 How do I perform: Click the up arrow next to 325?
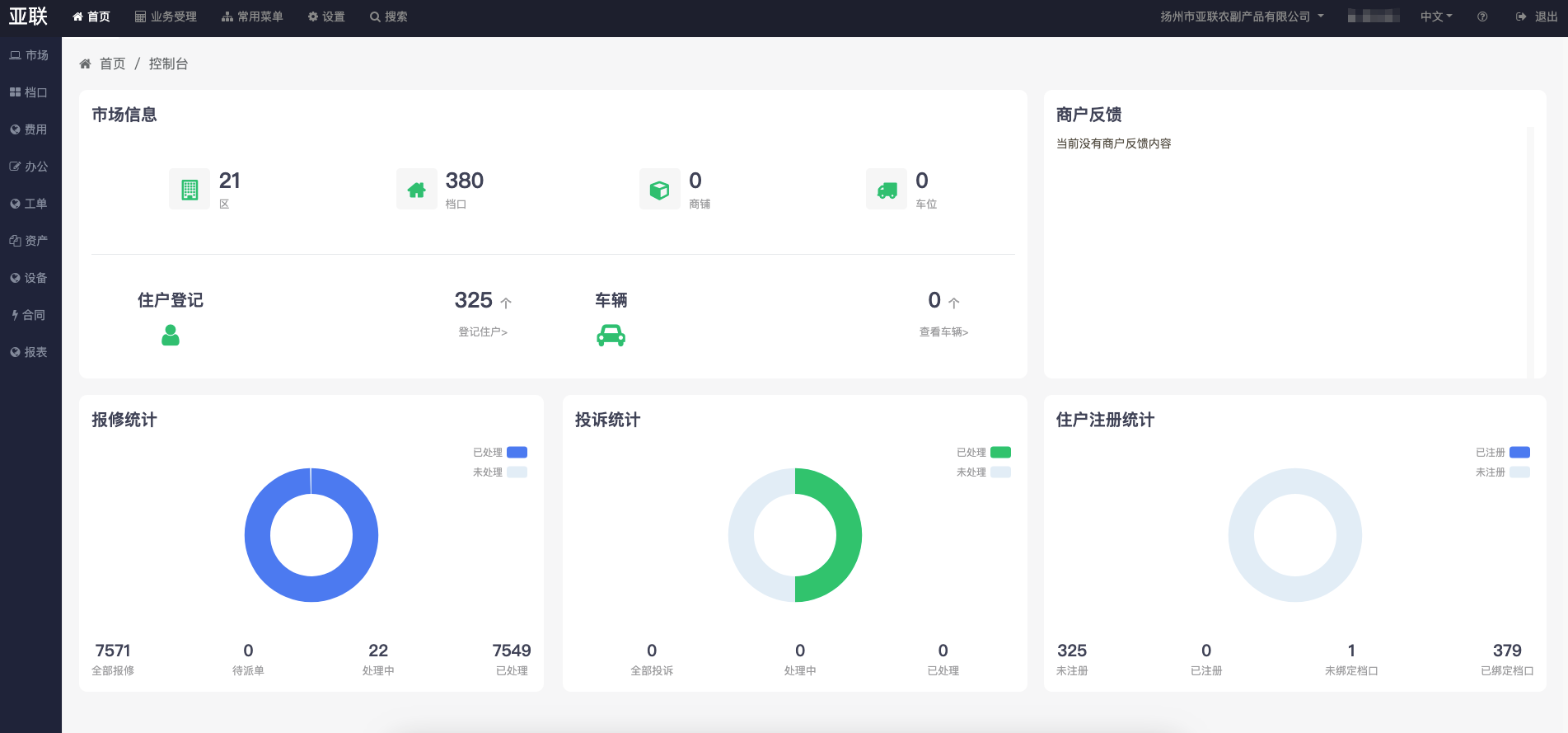(x=506, y=303)
